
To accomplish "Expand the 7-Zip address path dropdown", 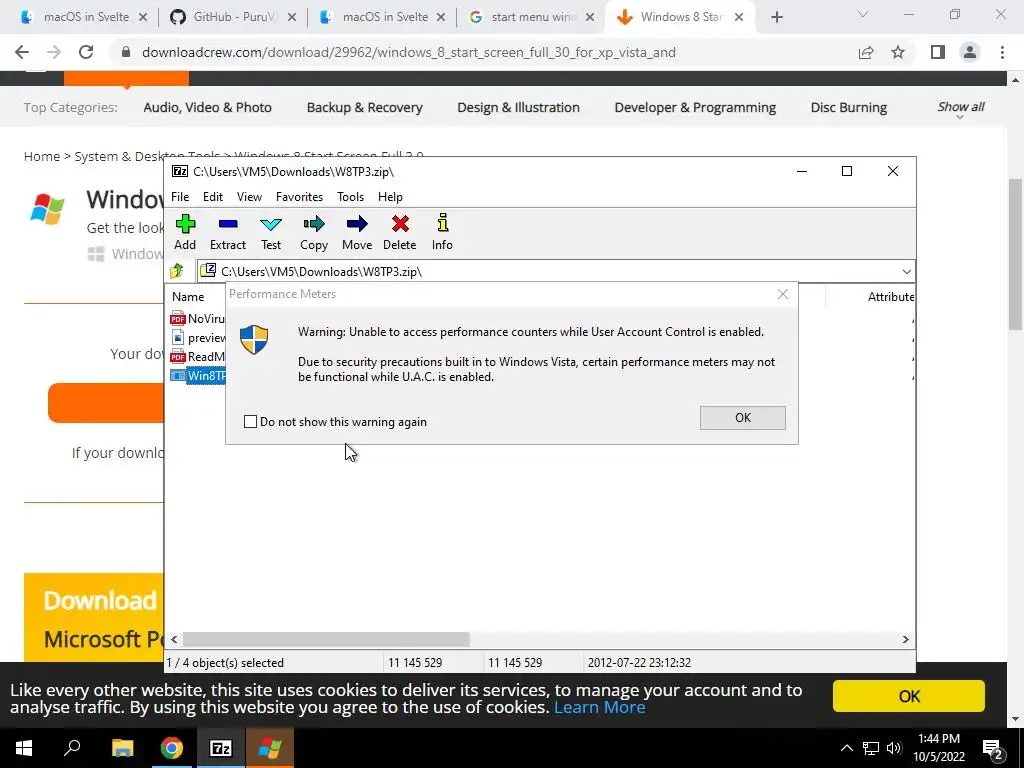I will [906, 272].
